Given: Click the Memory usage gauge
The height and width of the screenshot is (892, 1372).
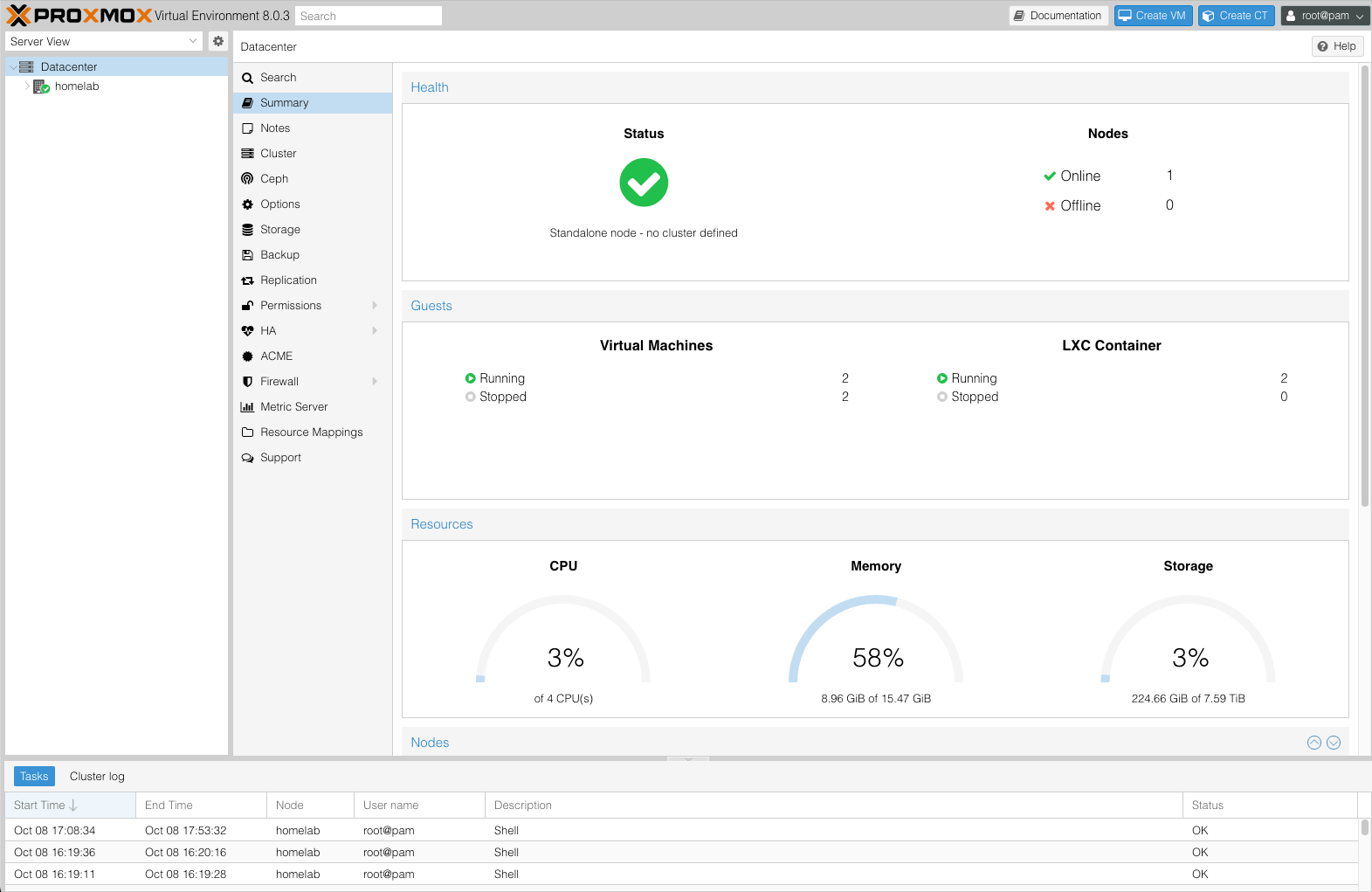Looking at the screenshot, I should (876, 640).
